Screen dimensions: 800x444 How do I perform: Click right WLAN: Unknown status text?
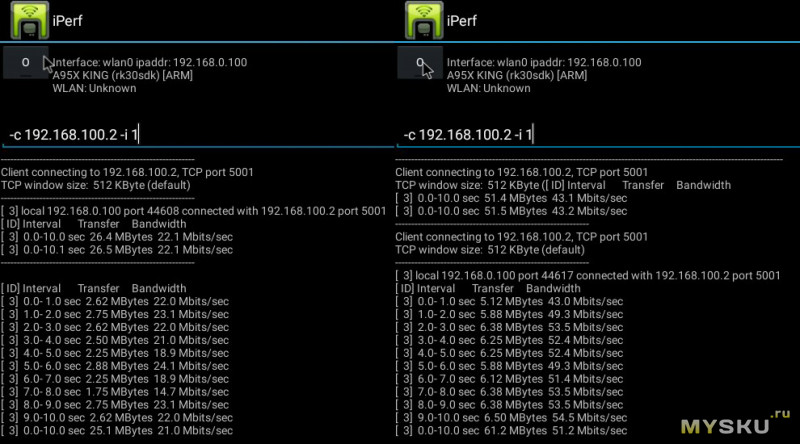coord(488,88)
